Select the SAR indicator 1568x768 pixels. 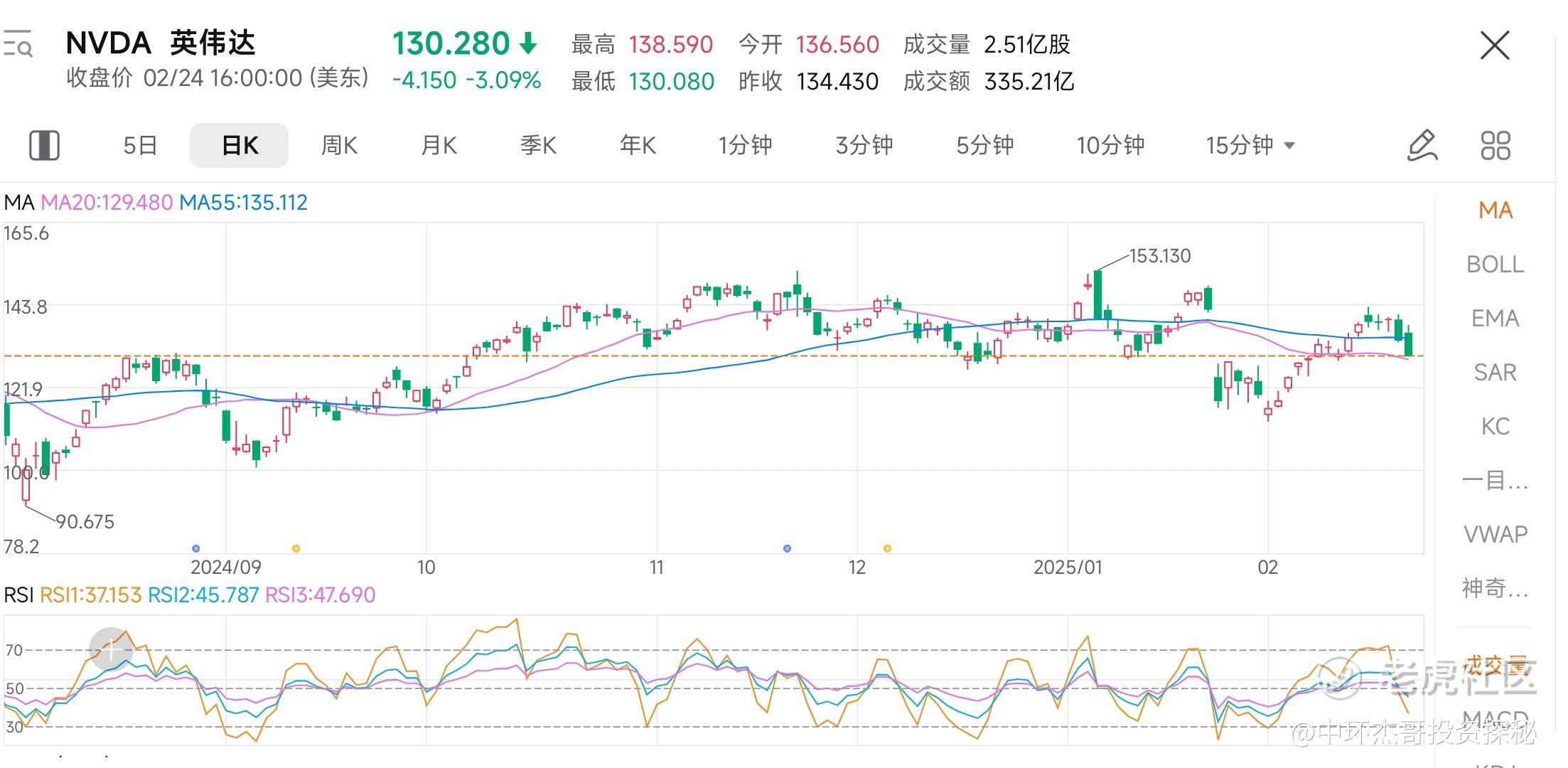(x=1495, y=373)
